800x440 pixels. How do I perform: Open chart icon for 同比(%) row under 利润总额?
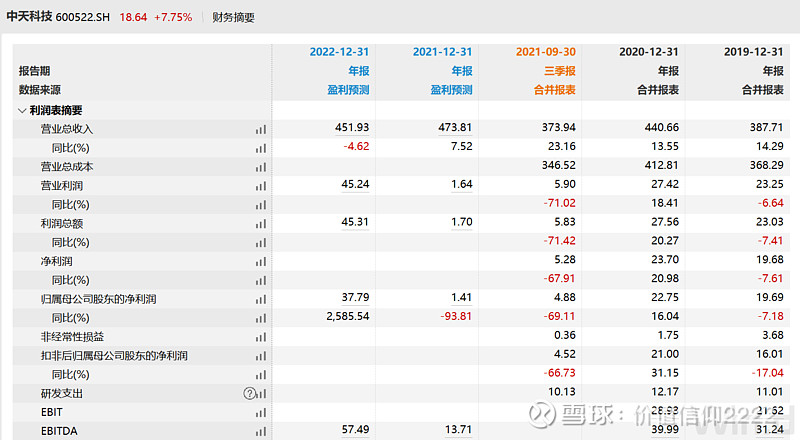[x=261, y=243]
